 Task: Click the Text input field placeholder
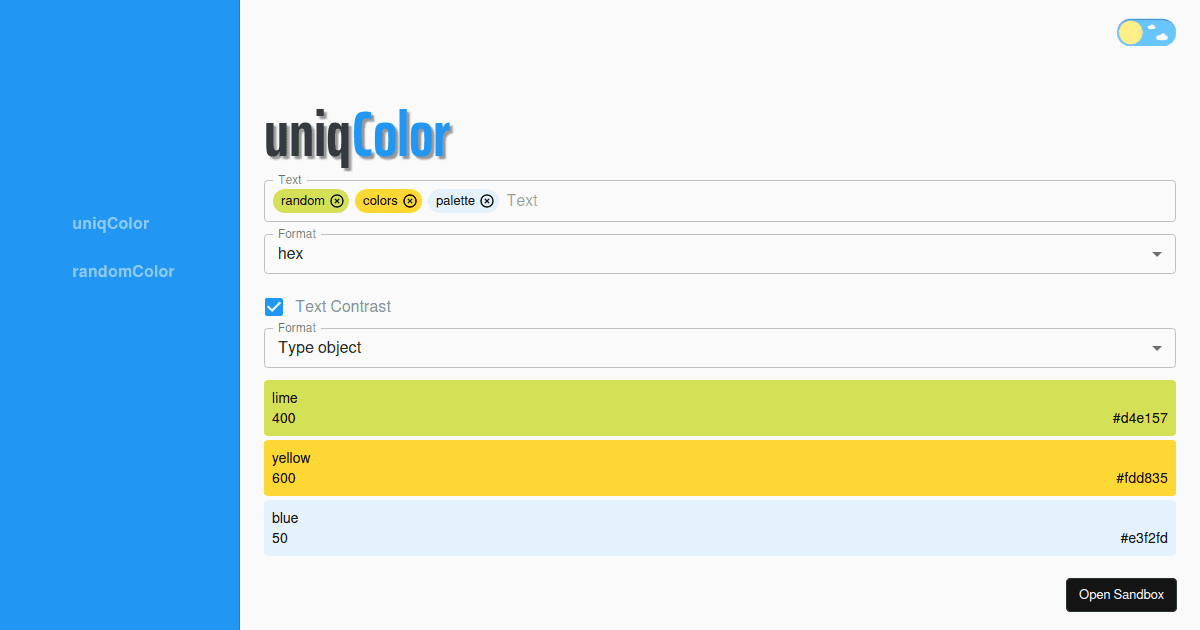522,200
